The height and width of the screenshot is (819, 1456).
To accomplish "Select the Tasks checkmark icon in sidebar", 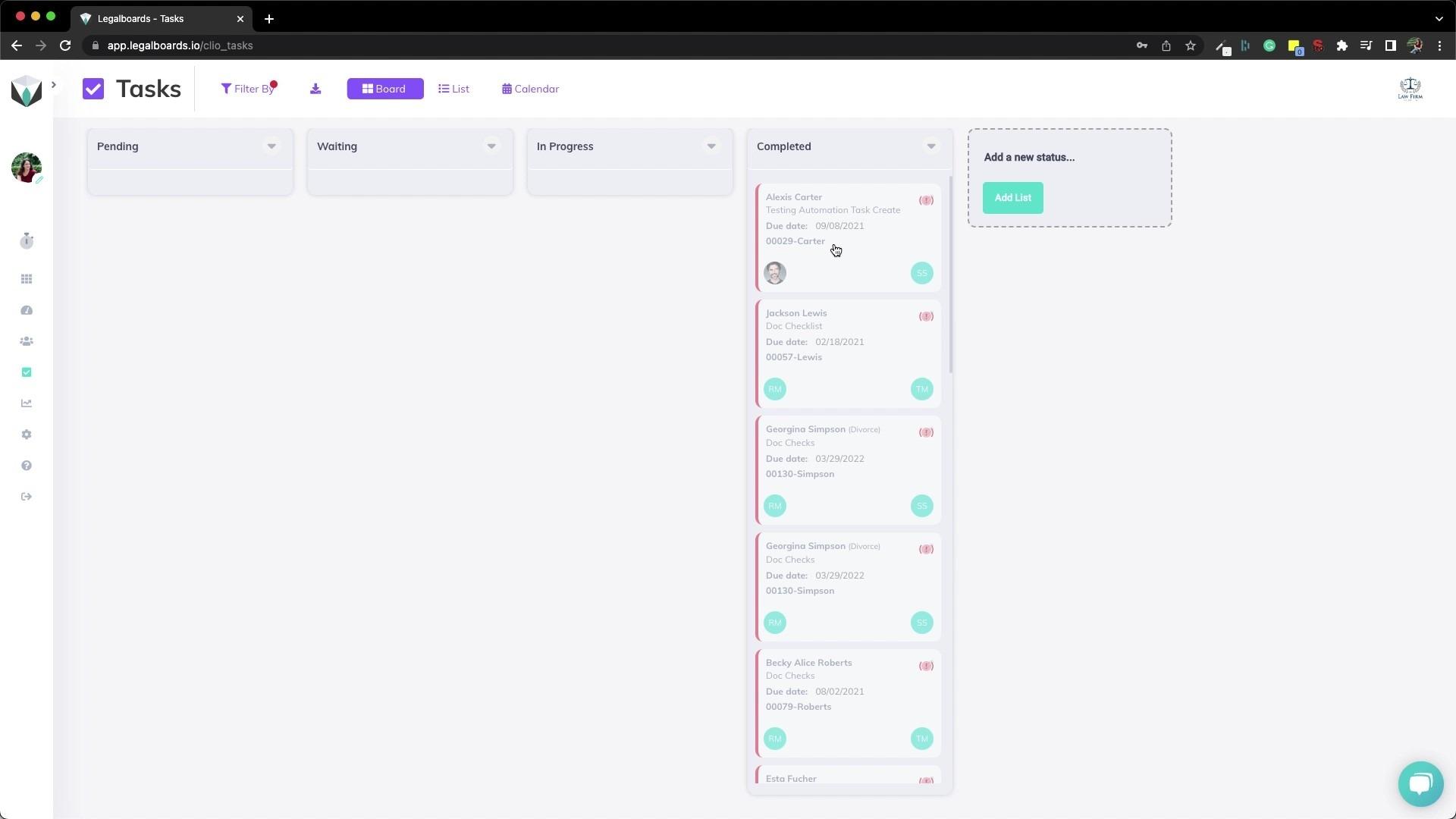I will pos(27,372).
